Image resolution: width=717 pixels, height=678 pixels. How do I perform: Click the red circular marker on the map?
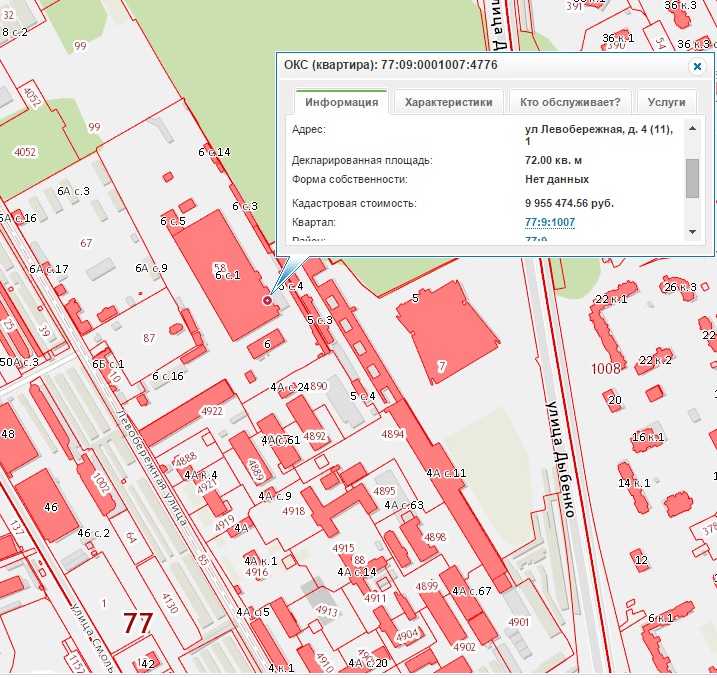(267, 300)
